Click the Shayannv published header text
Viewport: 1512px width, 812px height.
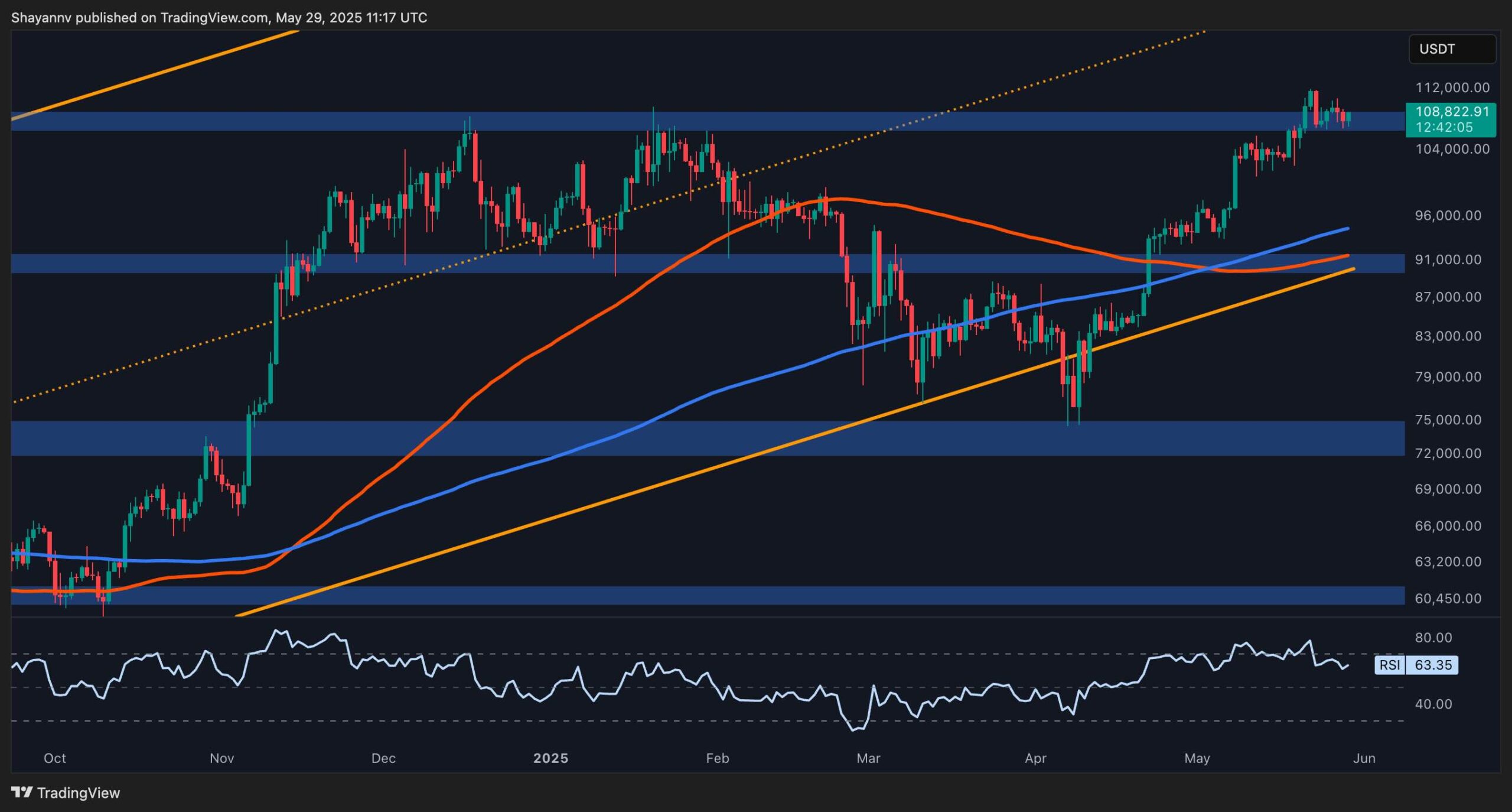coord(219,18)
